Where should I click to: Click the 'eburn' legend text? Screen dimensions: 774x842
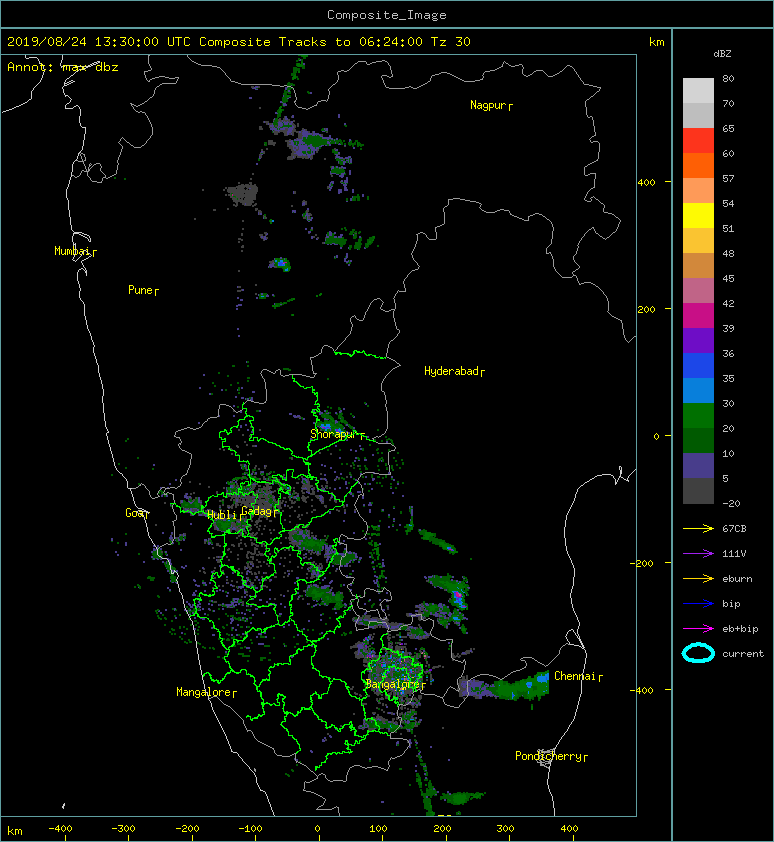pos(737,579)
